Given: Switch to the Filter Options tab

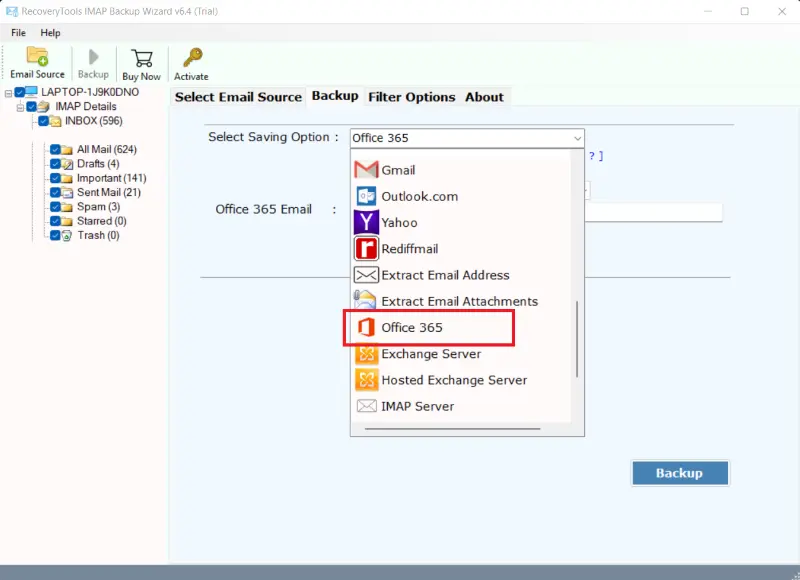Looking at the screenshot, I should tap(411, 97).
